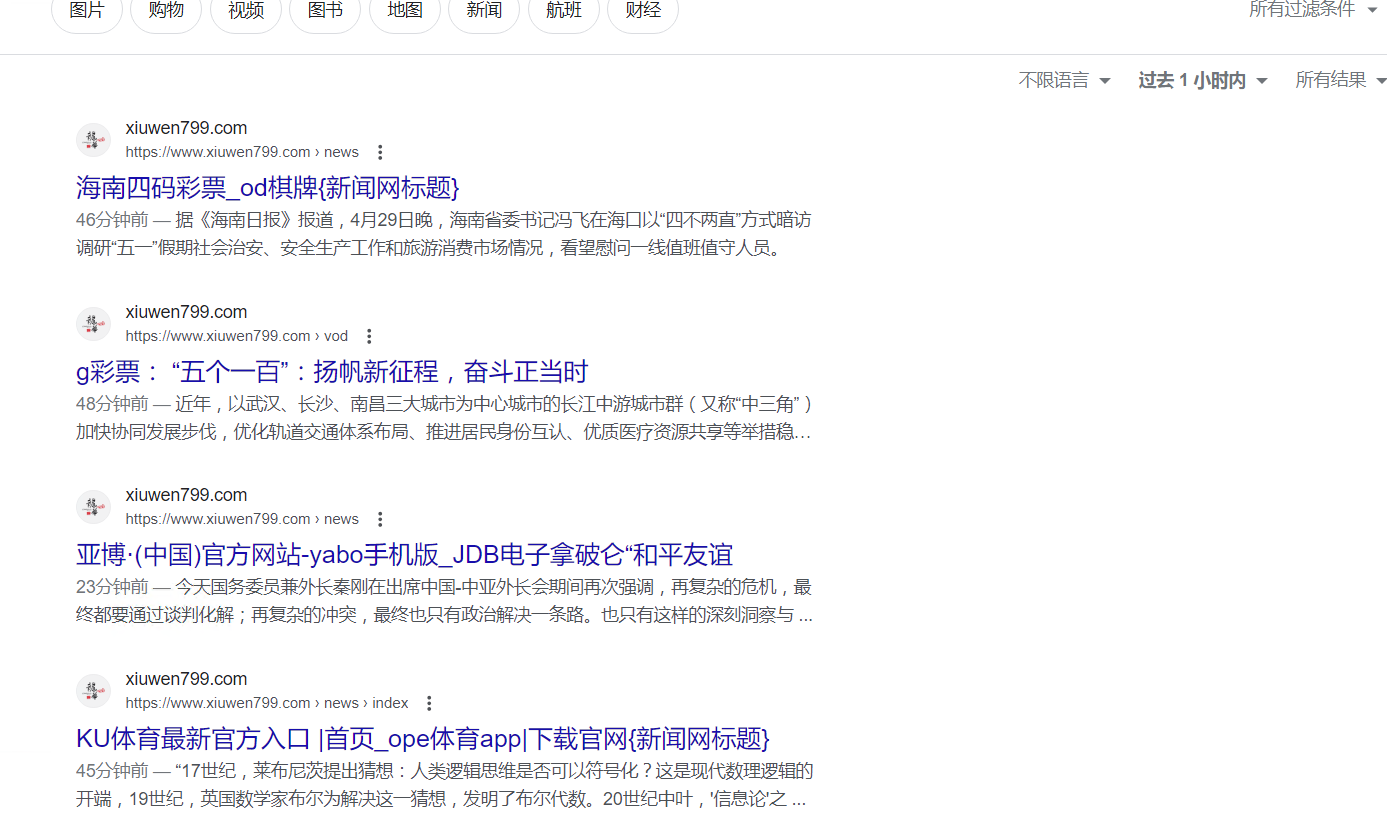Click the site favicon above 海南四码彩票 result
The width and height of the screenshot is (1387, 823).
click(94, 140)
